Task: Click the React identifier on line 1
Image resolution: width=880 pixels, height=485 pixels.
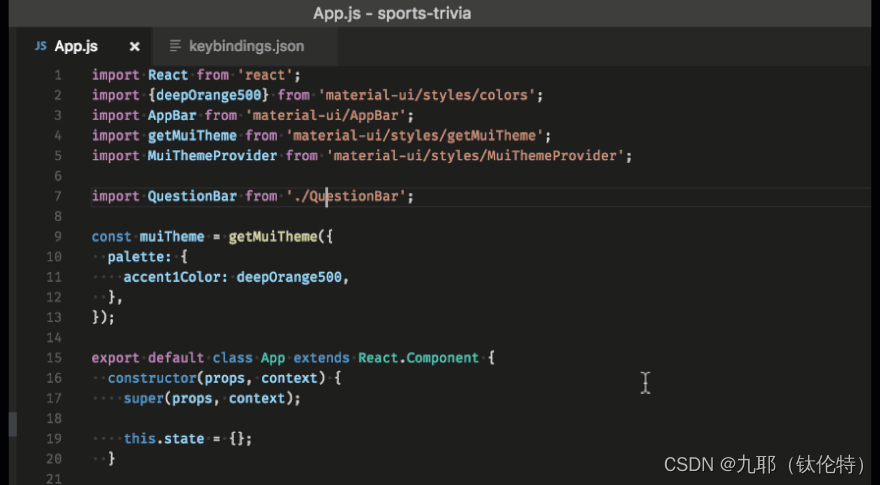Action: (x=168, y=75)
